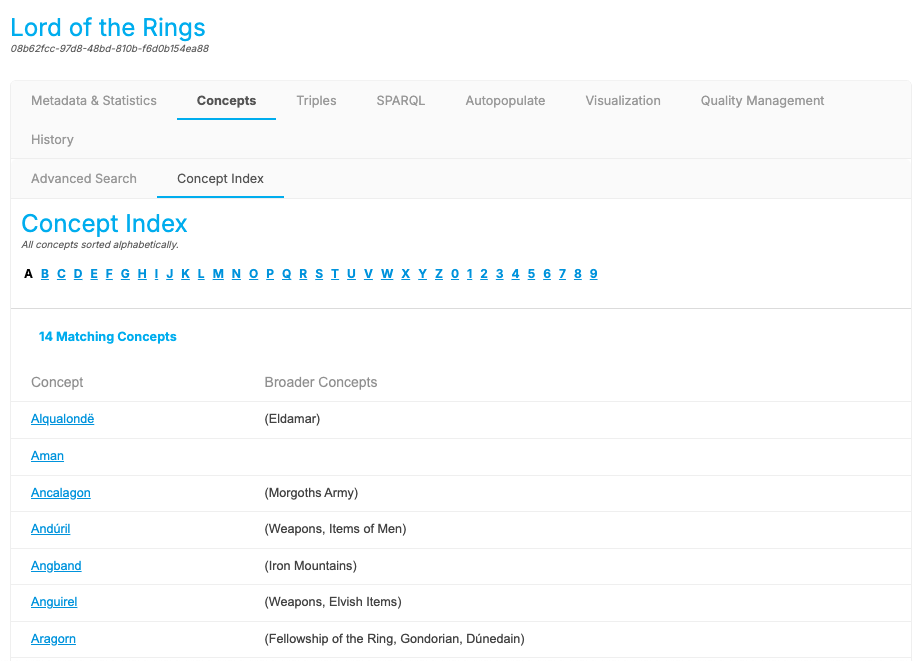Jump to concepts starting with M
Image resolution: width=913 pixels, height=661 pixels.
point(217,273)
